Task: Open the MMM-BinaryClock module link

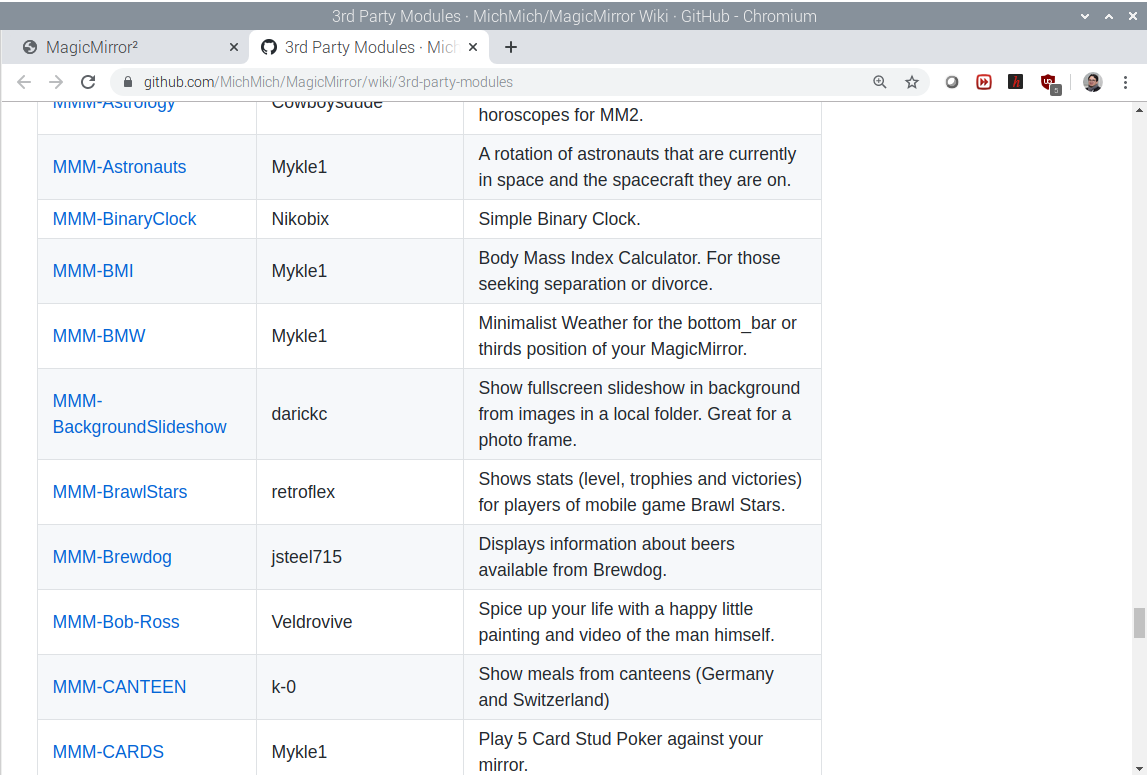Action: (124, 219)
